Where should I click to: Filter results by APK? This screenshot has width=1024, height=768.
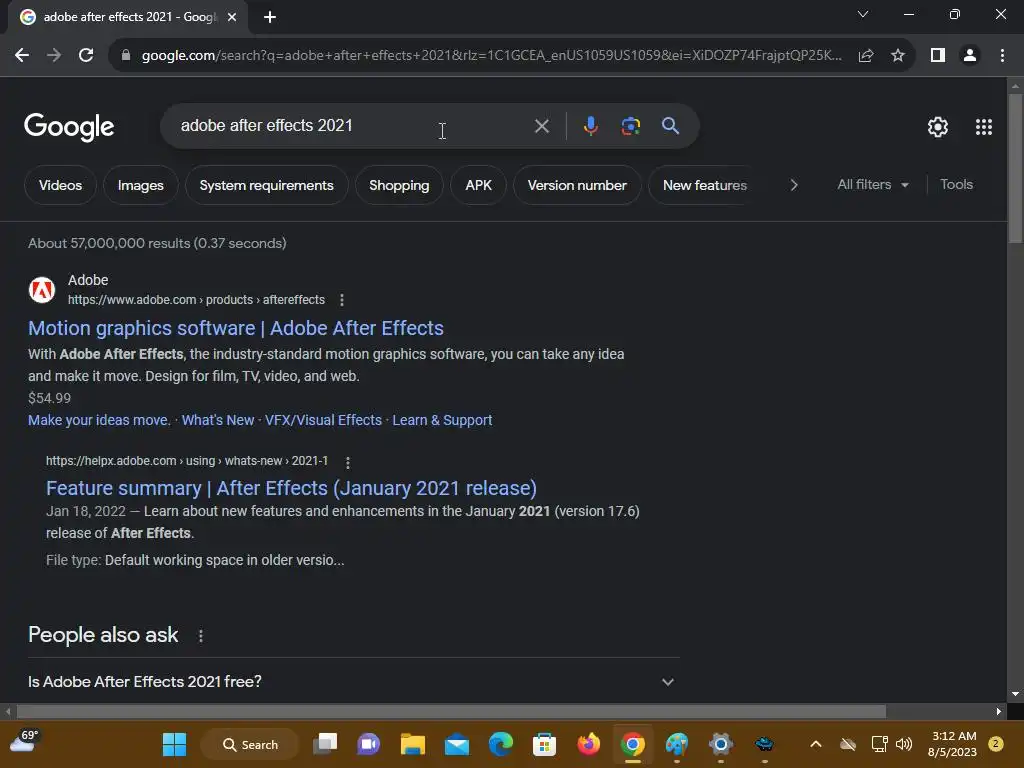(478, 185)
